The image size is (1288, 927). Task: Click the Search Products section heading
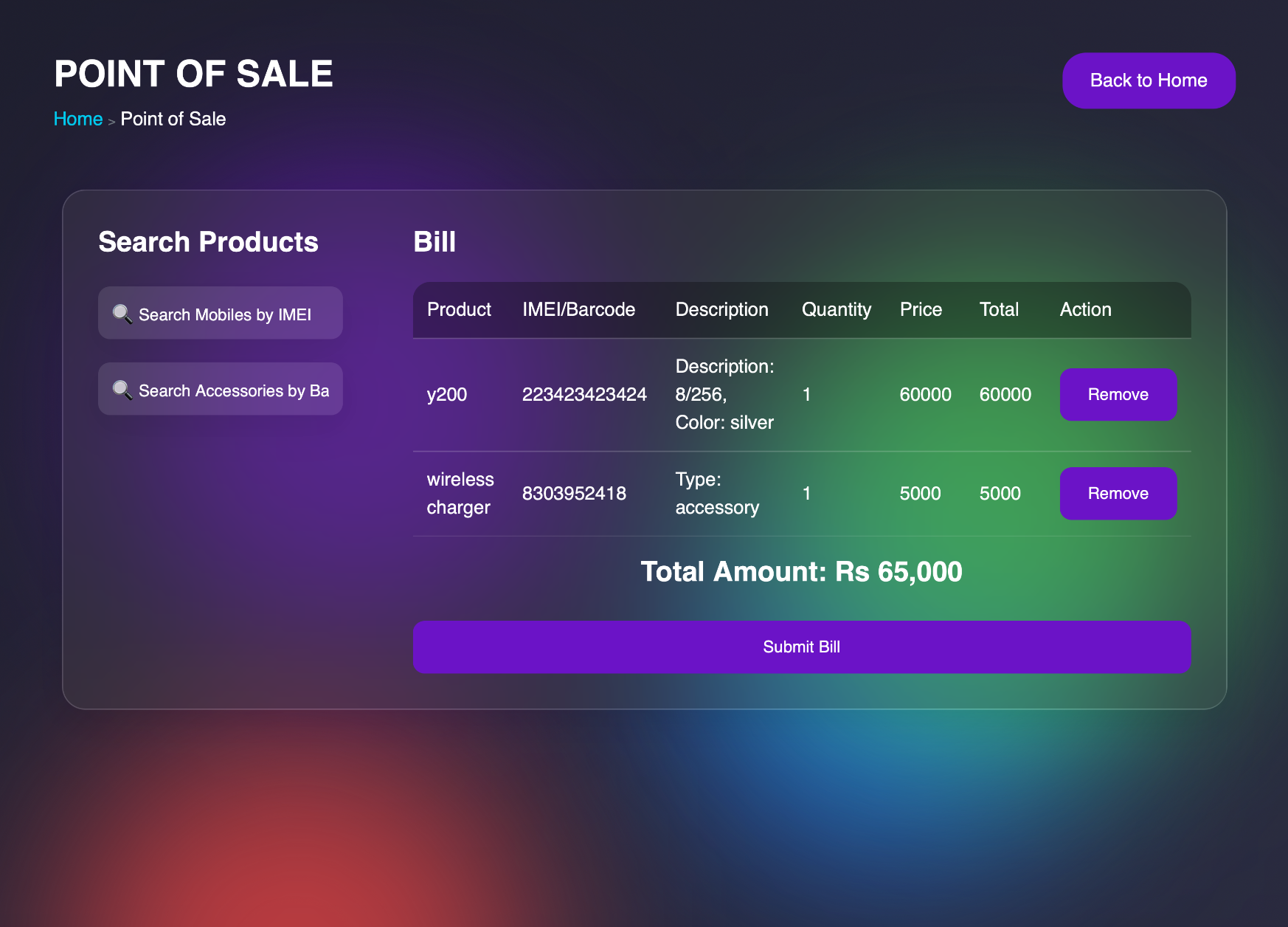click(207, 242)
